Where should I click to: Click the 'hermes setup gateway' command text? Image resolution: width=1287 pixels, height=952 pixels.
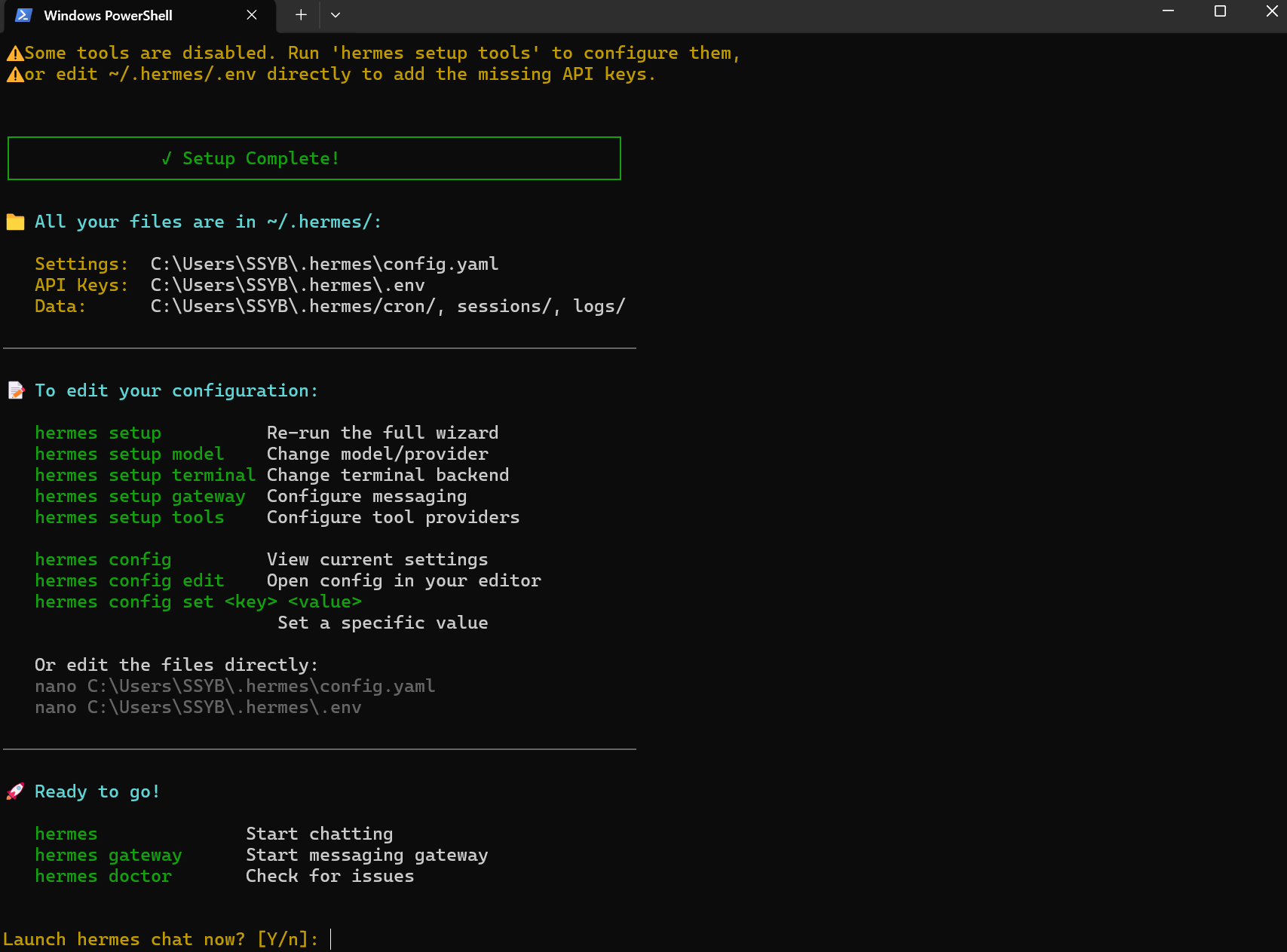coord(139,497)
